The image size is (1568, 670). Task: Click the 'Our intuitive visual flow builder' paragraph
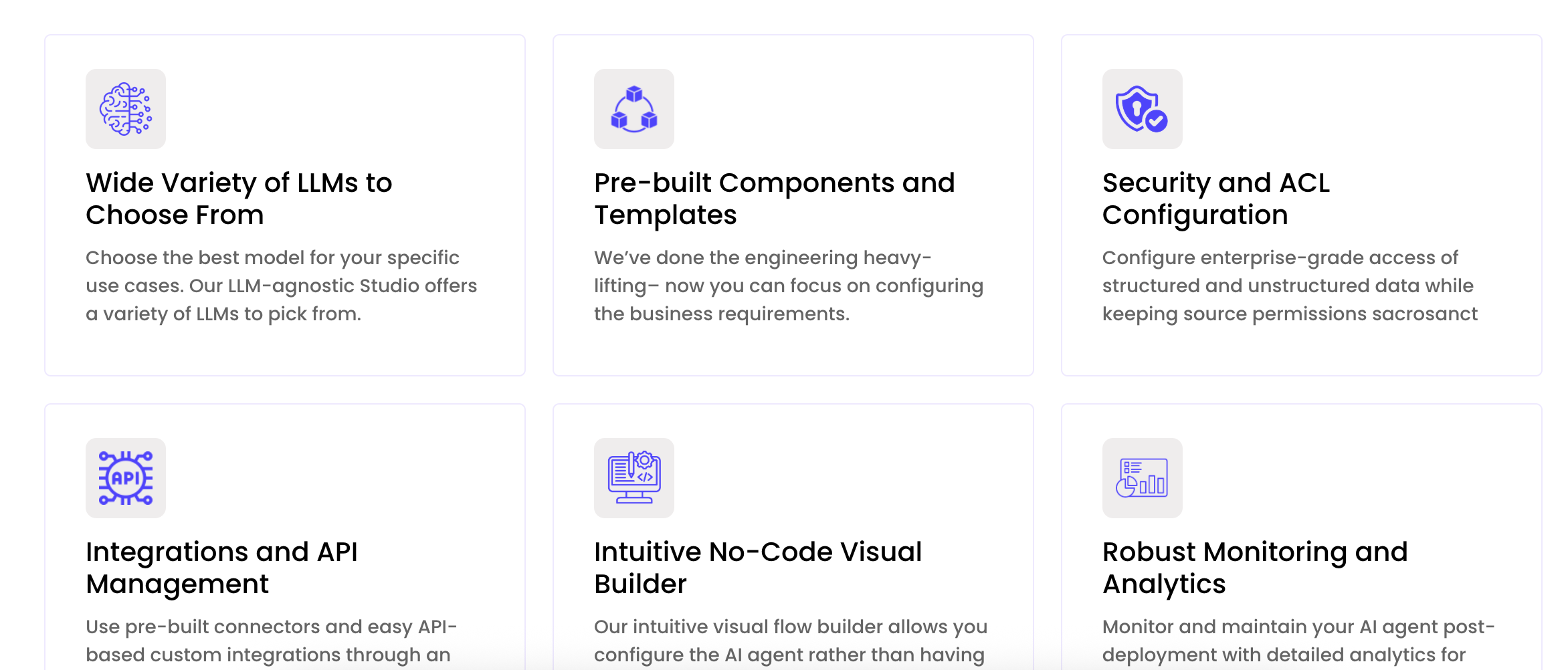790,640
